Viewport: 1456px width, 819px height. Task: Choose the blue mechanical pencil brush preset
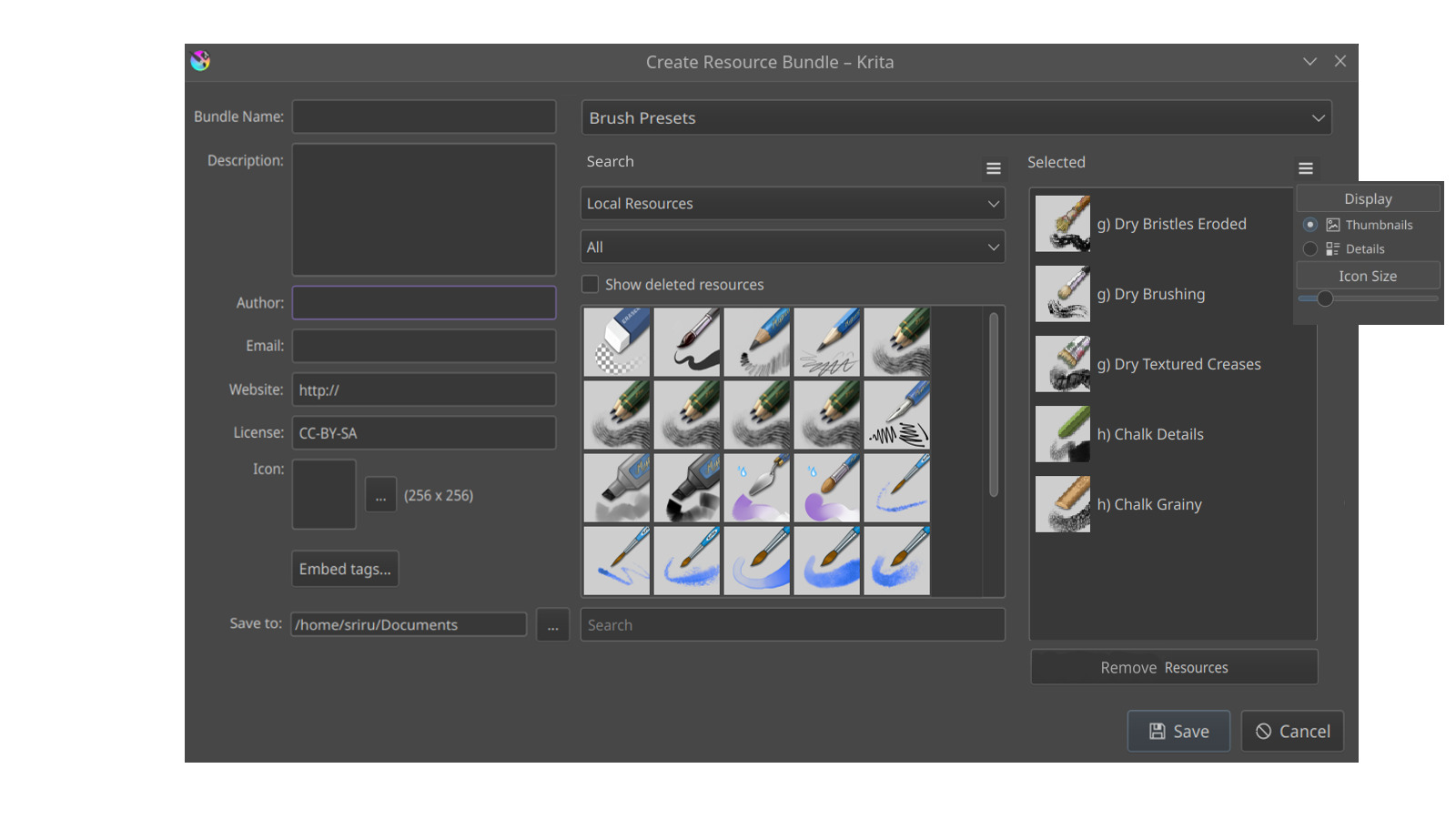click(x=826, y=342)
